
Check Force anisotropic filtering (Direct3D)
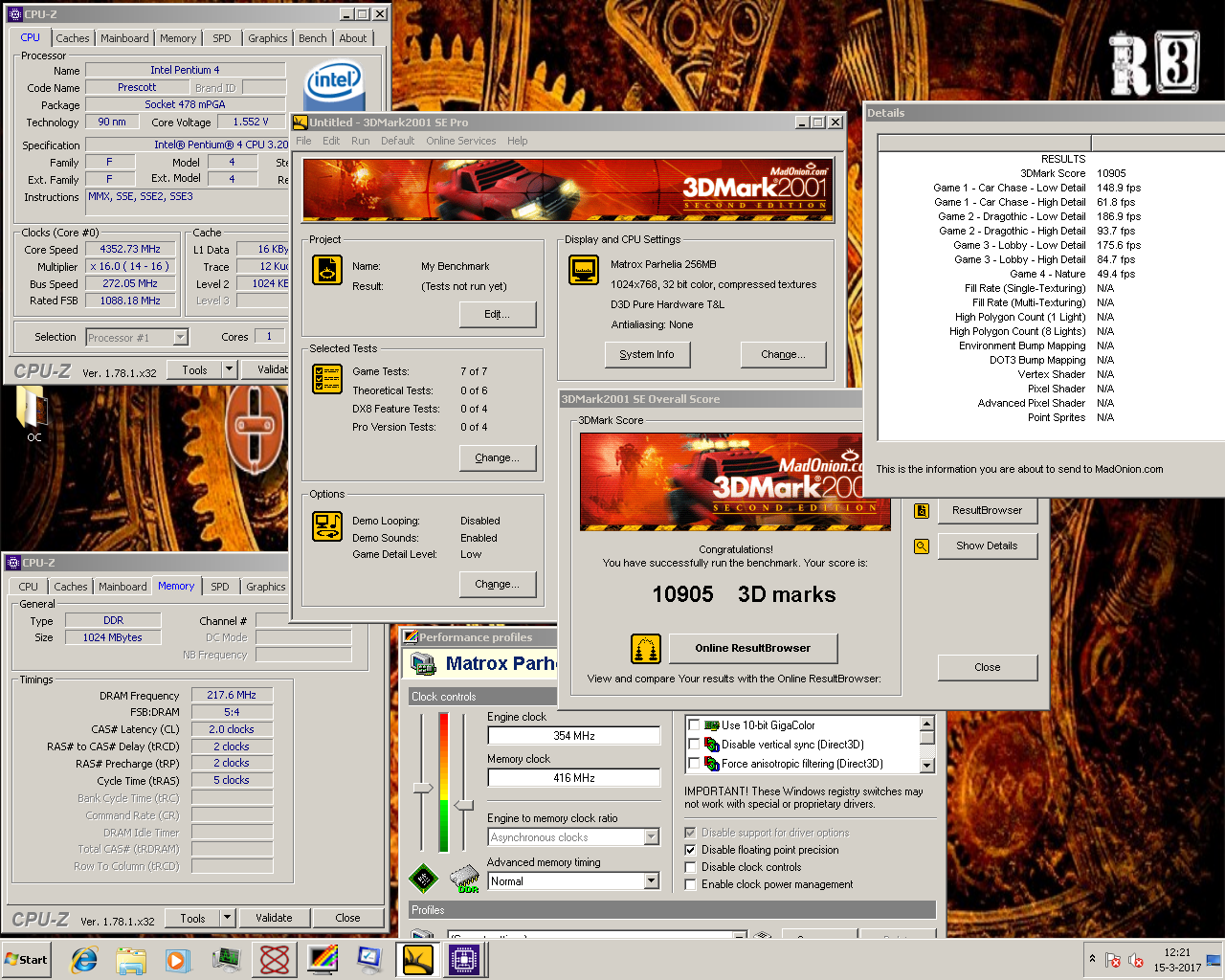[694, 764]
